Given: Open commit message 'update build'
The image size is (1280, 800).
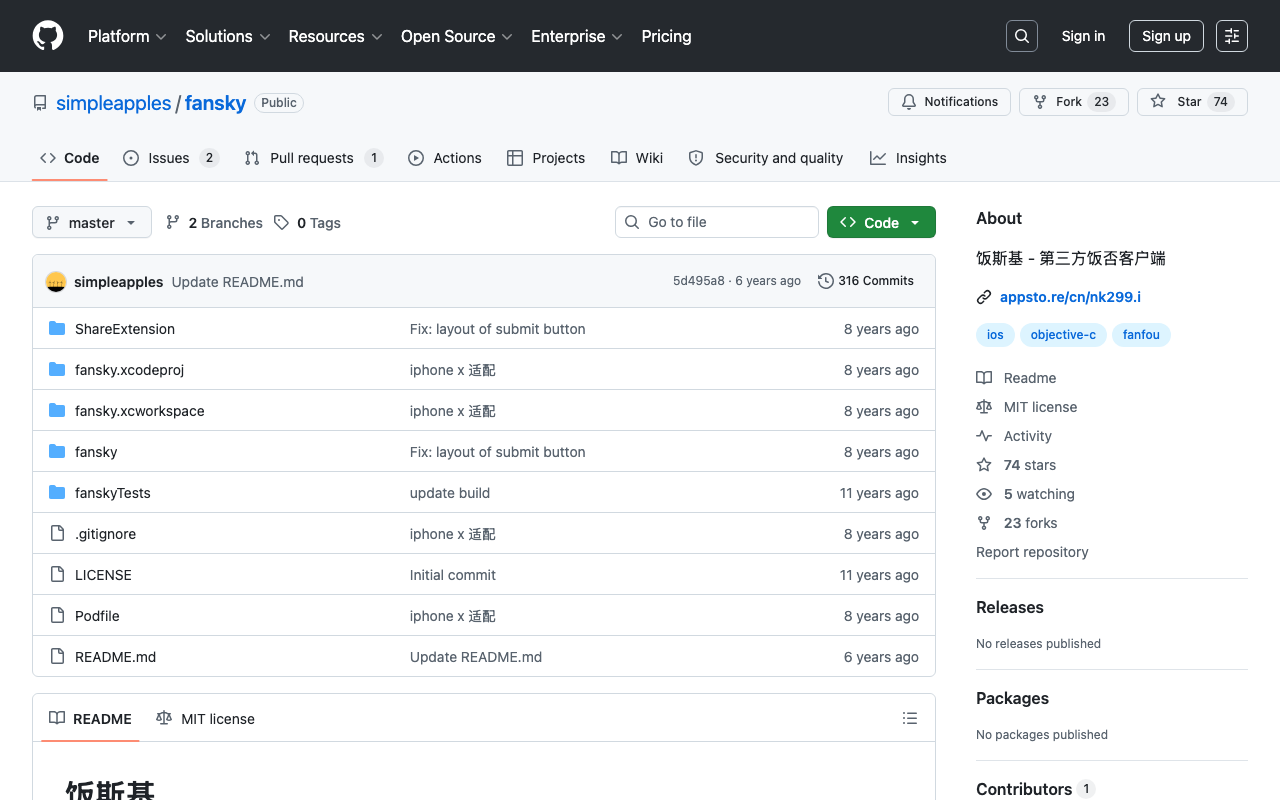Looking at the screenshot, I should (x=450, y=493).
